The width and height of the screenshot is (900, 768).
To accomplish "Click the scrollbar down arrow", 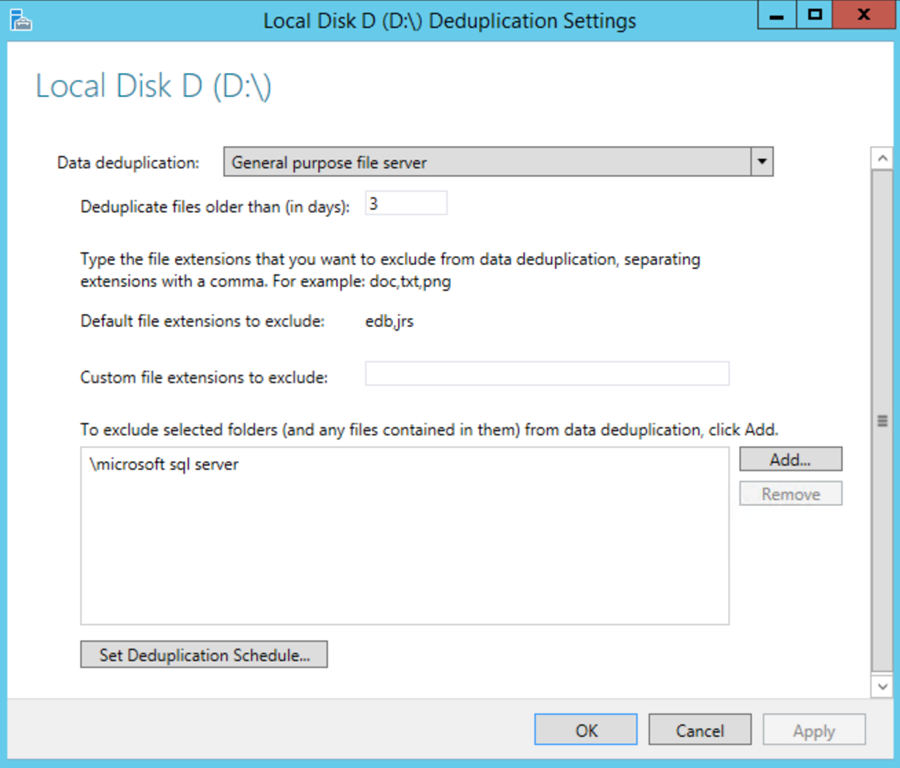I will (x=882, y=686).
